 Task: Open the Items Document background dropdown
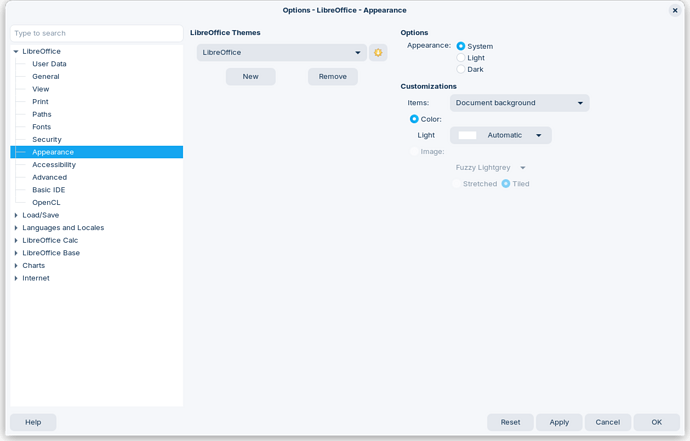point(519,103)
